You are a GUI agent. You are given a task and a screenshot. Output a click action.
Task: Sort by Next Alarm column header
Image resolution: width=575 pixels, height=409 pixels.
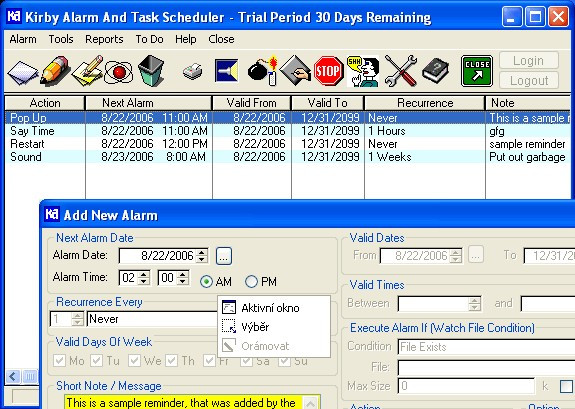pos(149,103)
